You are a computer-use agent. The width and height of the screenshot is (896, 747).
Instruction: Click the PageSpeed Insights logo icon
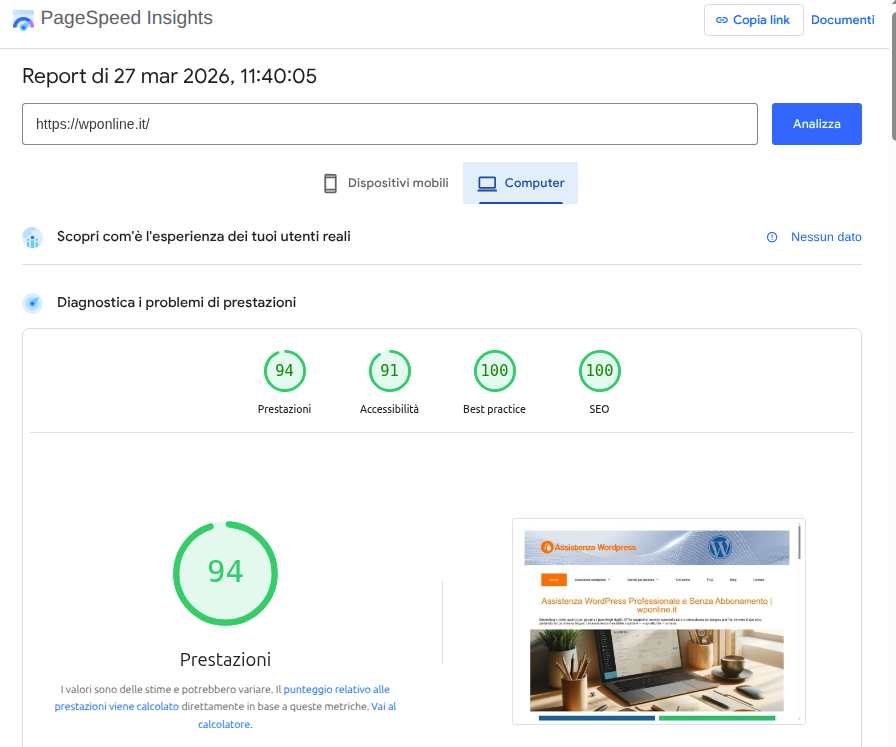24,17
